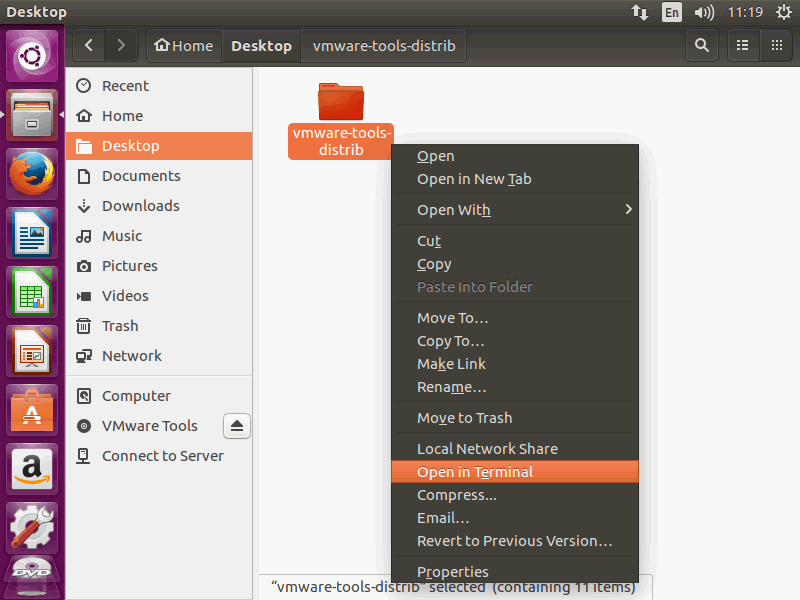Open the power and session menu icon

click(x=784, y=12)
